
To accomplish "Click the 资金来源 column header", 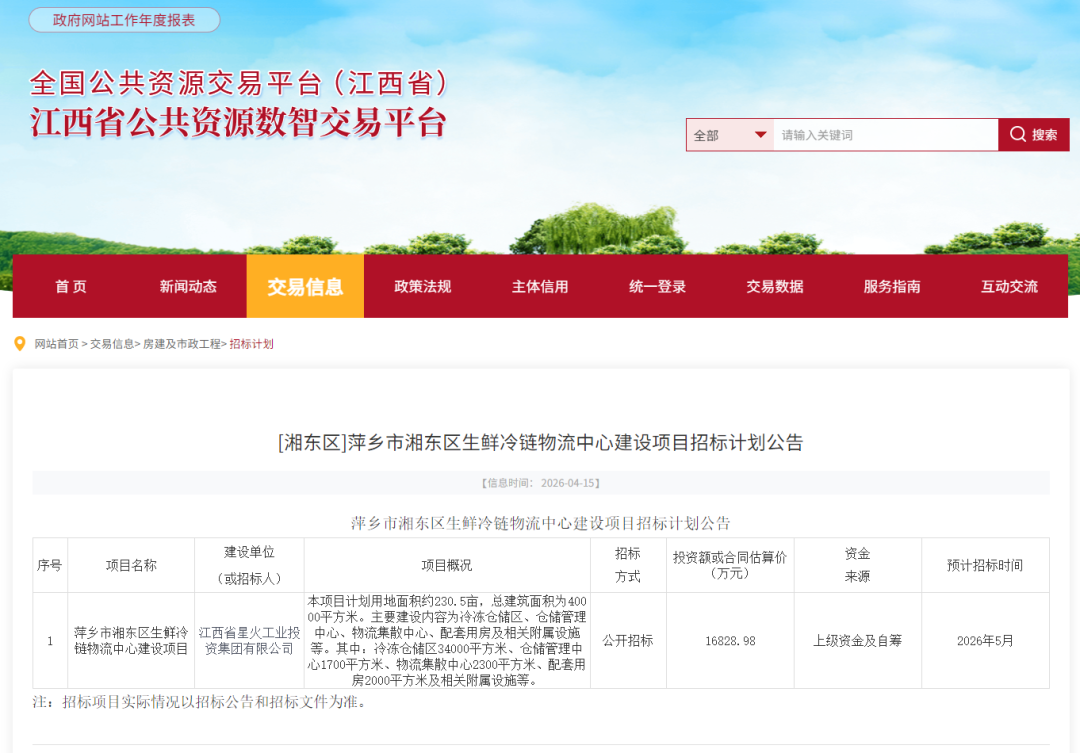I will coord(858,565).
